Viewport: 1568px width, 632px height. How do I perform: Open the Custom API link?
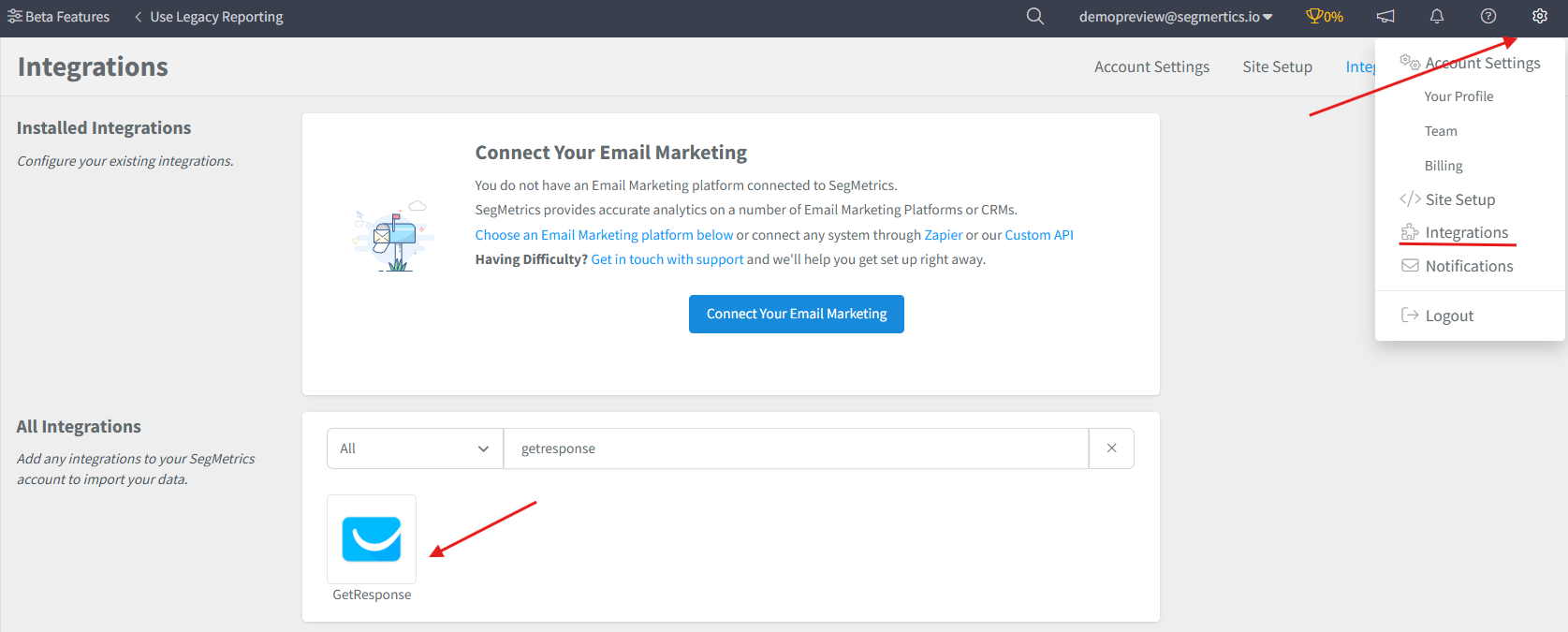[x=1039, y=235]
